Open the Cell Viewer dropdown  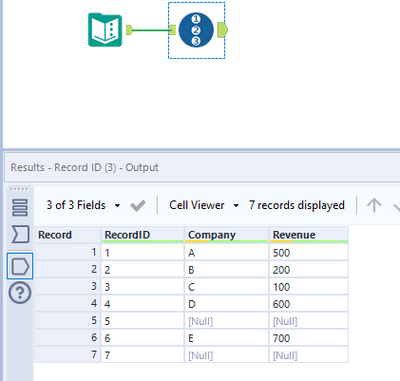(x=204, y=205)
